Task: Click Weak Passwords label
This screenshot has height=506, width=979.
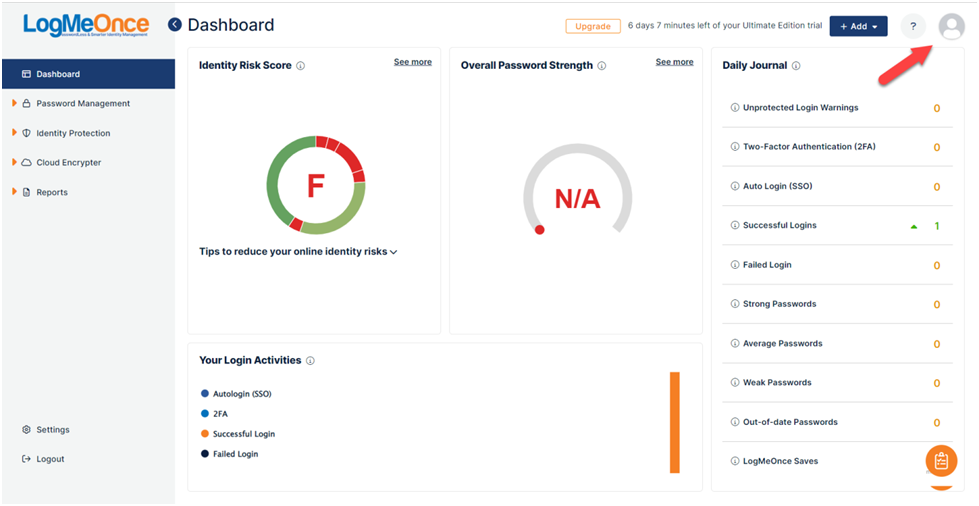Action: [777, 382]
